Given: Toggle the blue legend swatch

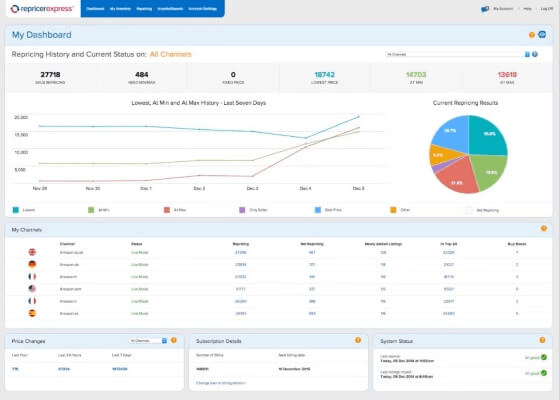Looking at the screenshot, I should 318,210.
